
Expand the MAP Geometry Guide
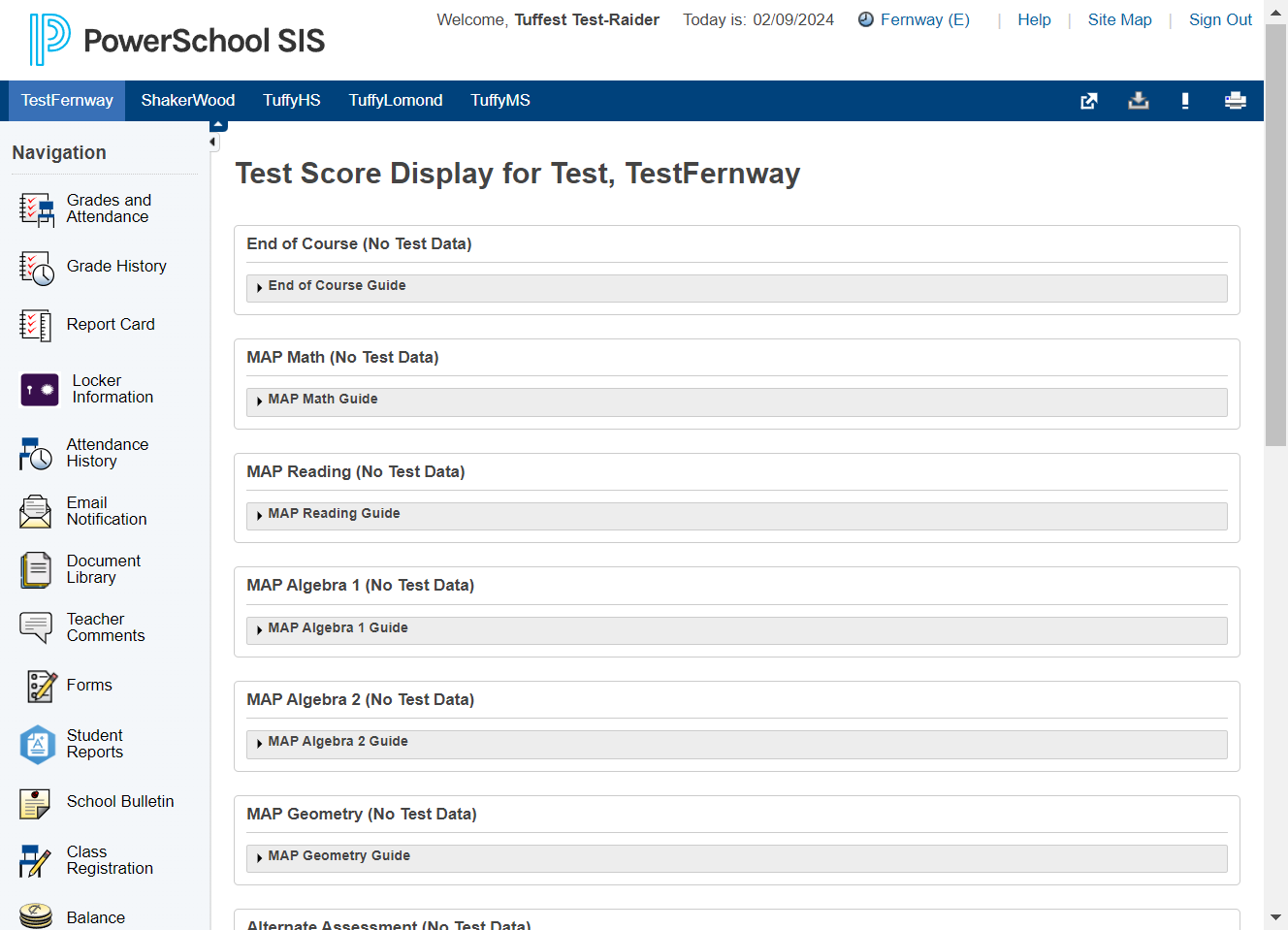pyautogui.click(x=736, y=858)
